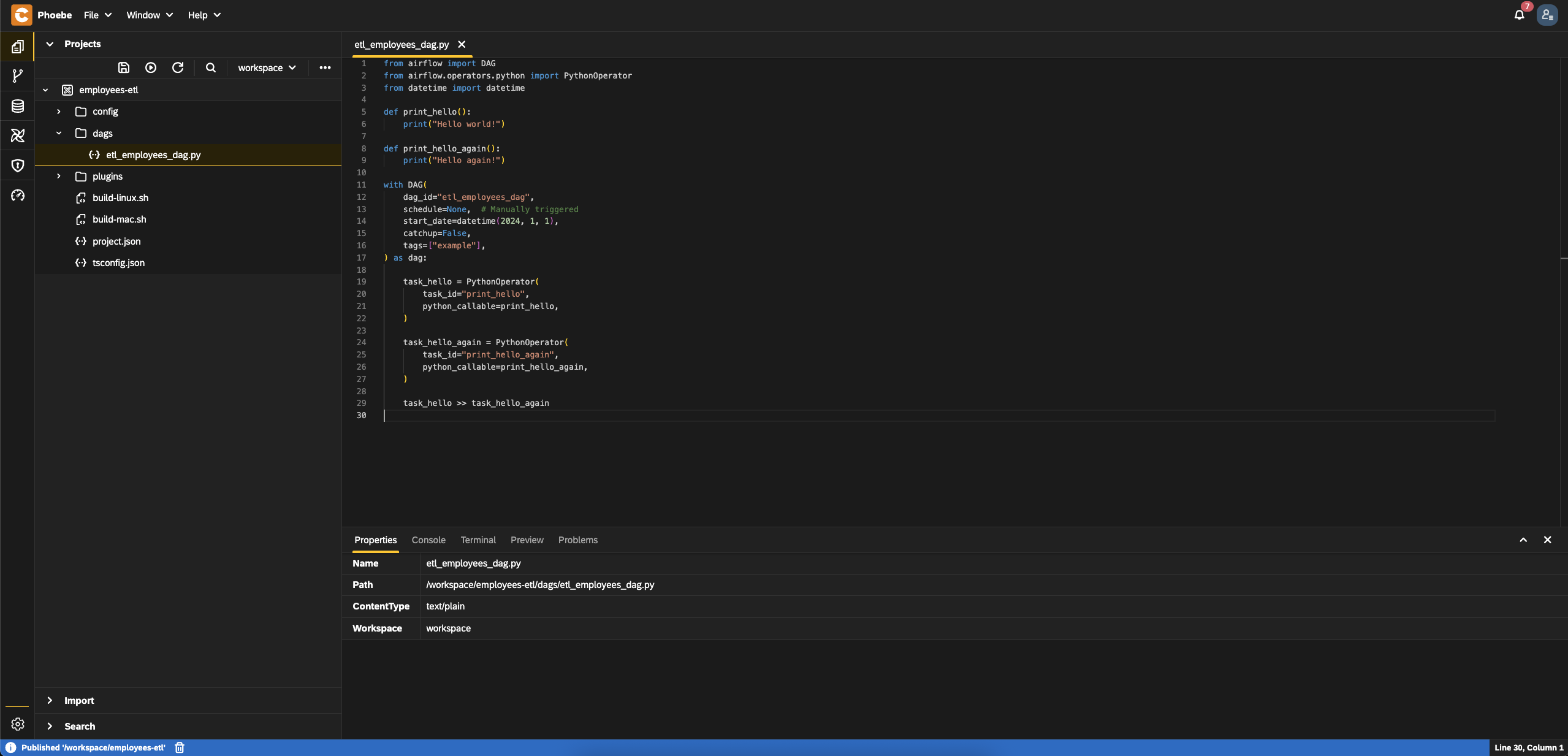
Task: Click the Phoebe application logo
Action: pyautogui.click(x=21, y=15)
